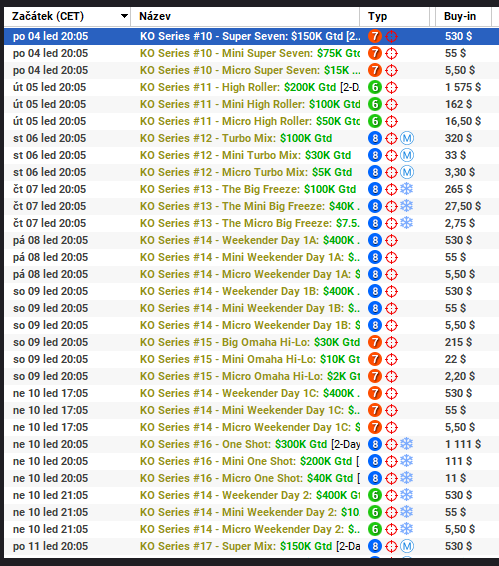The width and height of the screenshot is (499, 566).
Task: Click the knockout target icon on Big Omaha Hi-Lo row
Action: coord(391,342)
